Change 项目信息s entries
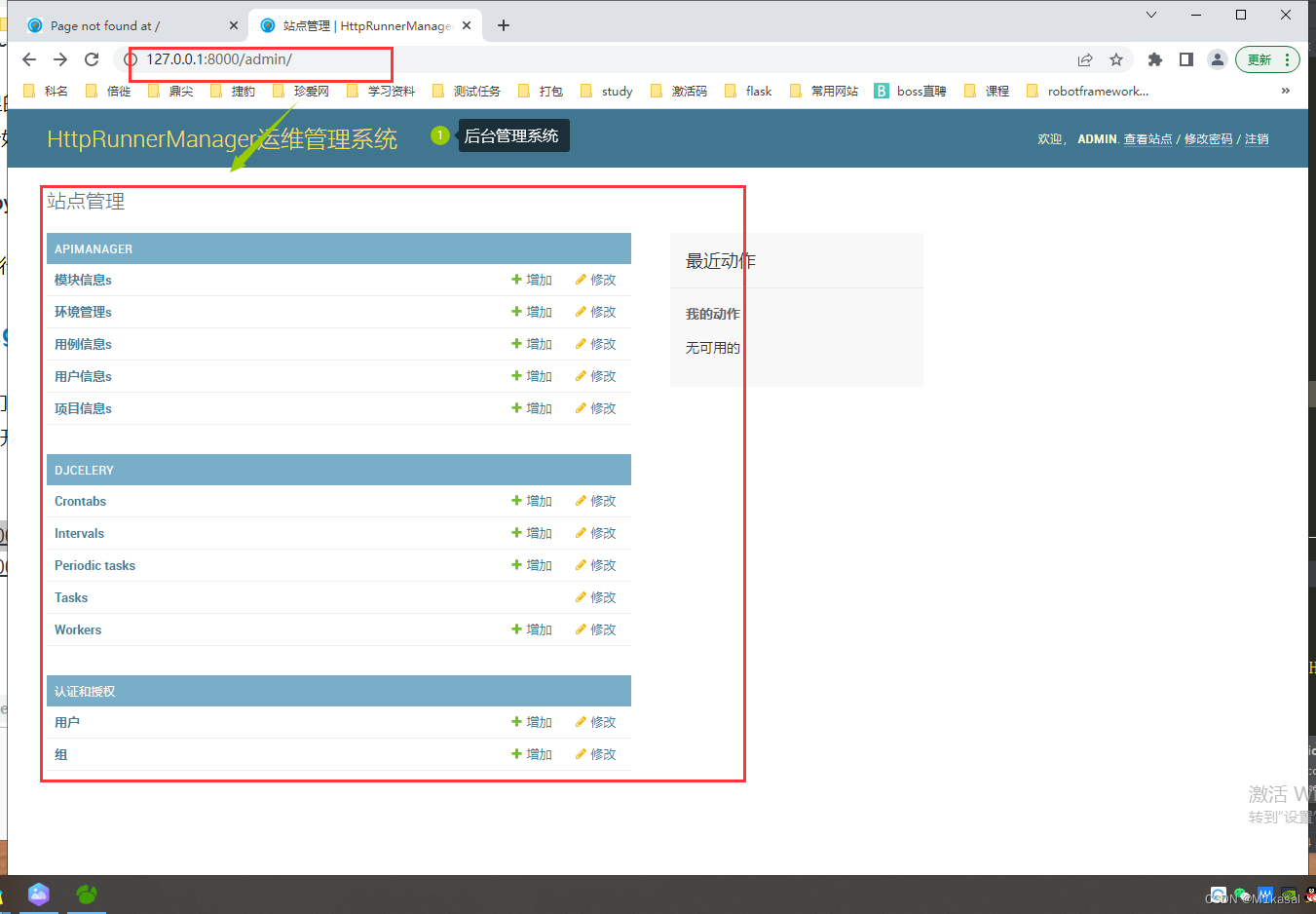The image size is (1316, 914). 595,408
